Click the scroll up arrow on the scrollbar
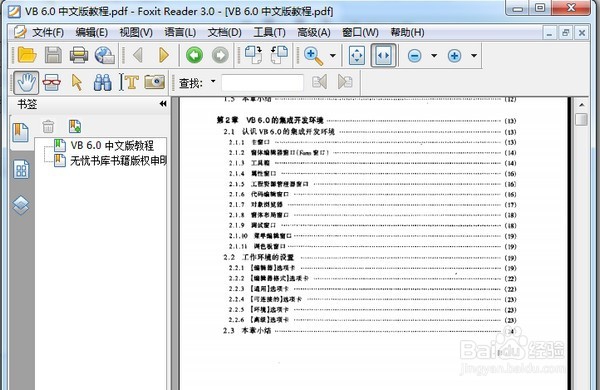600x390 pixels. tap(582, 104)
